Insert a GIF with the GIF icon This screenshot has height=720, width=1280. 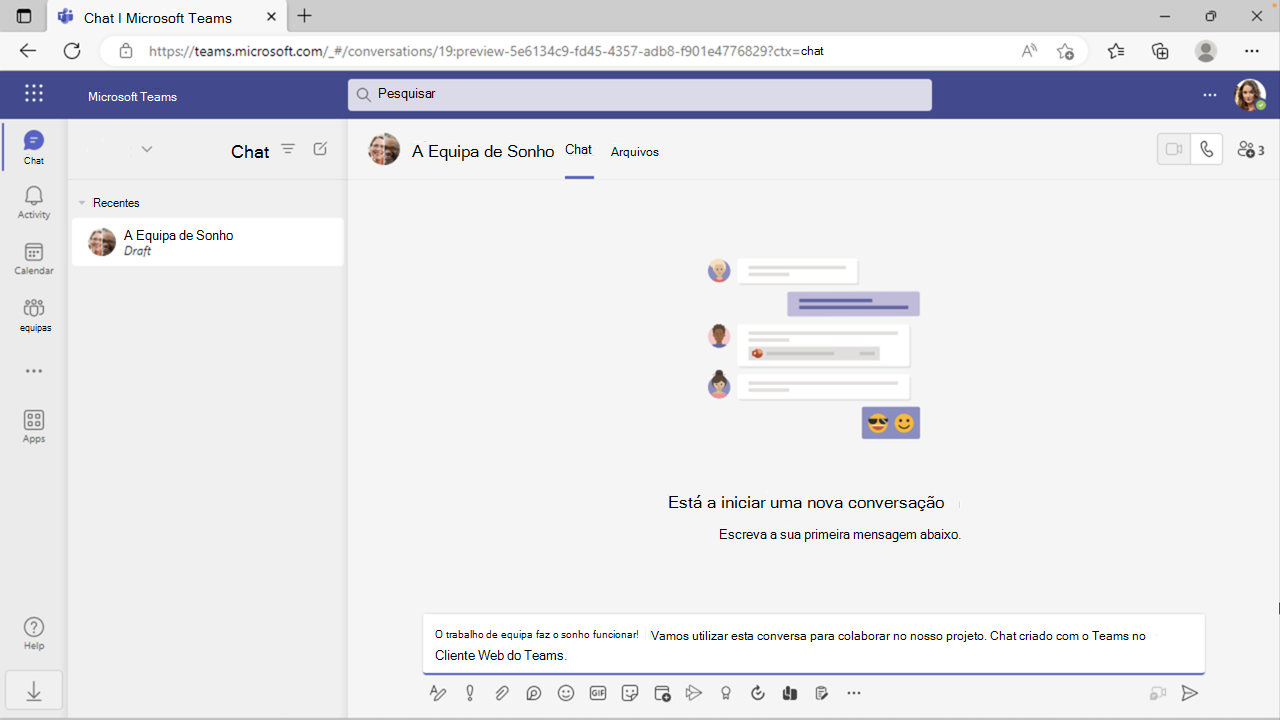coord(598,693)
